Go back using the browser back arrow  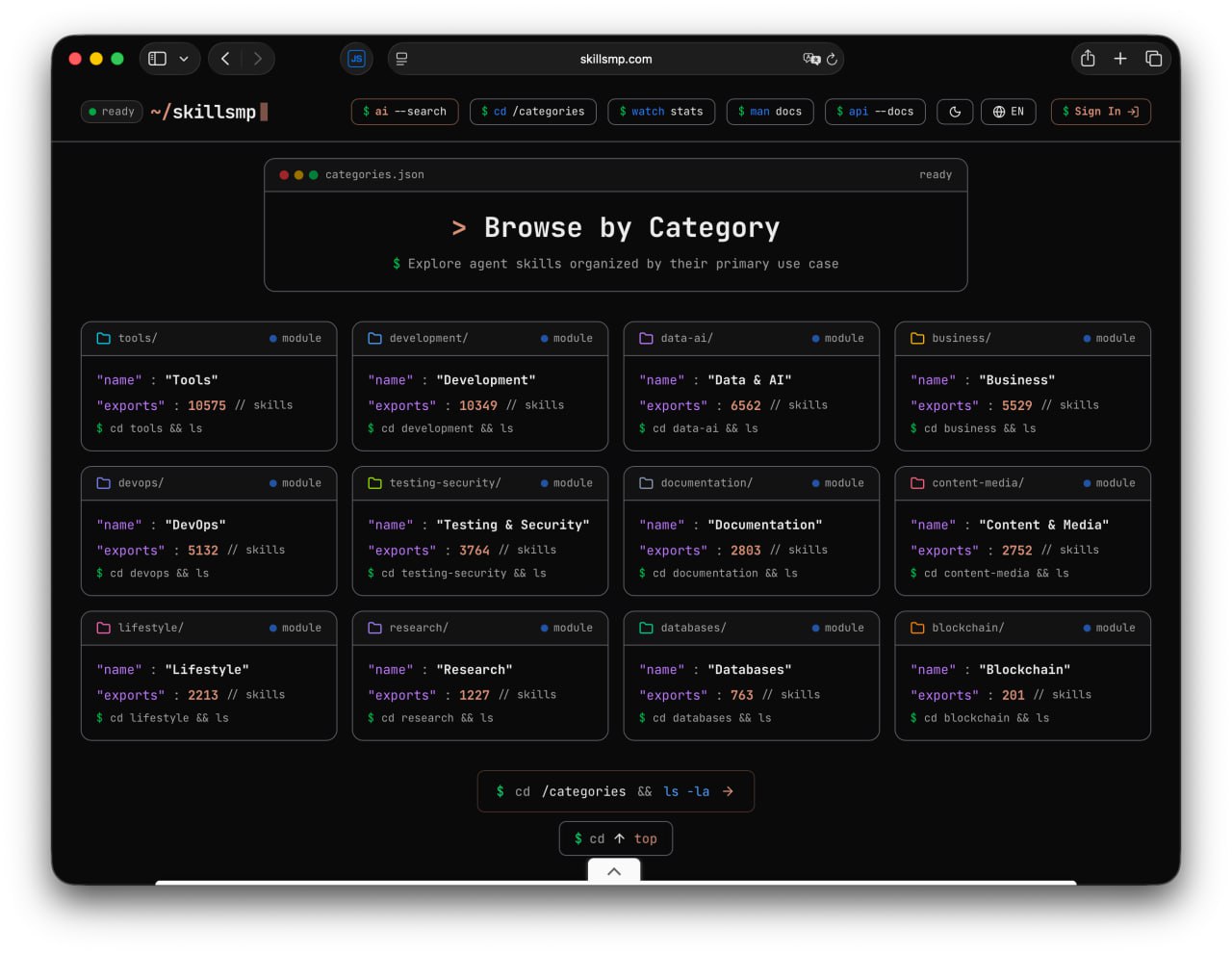pyautogui.click(x=225, y=59)
